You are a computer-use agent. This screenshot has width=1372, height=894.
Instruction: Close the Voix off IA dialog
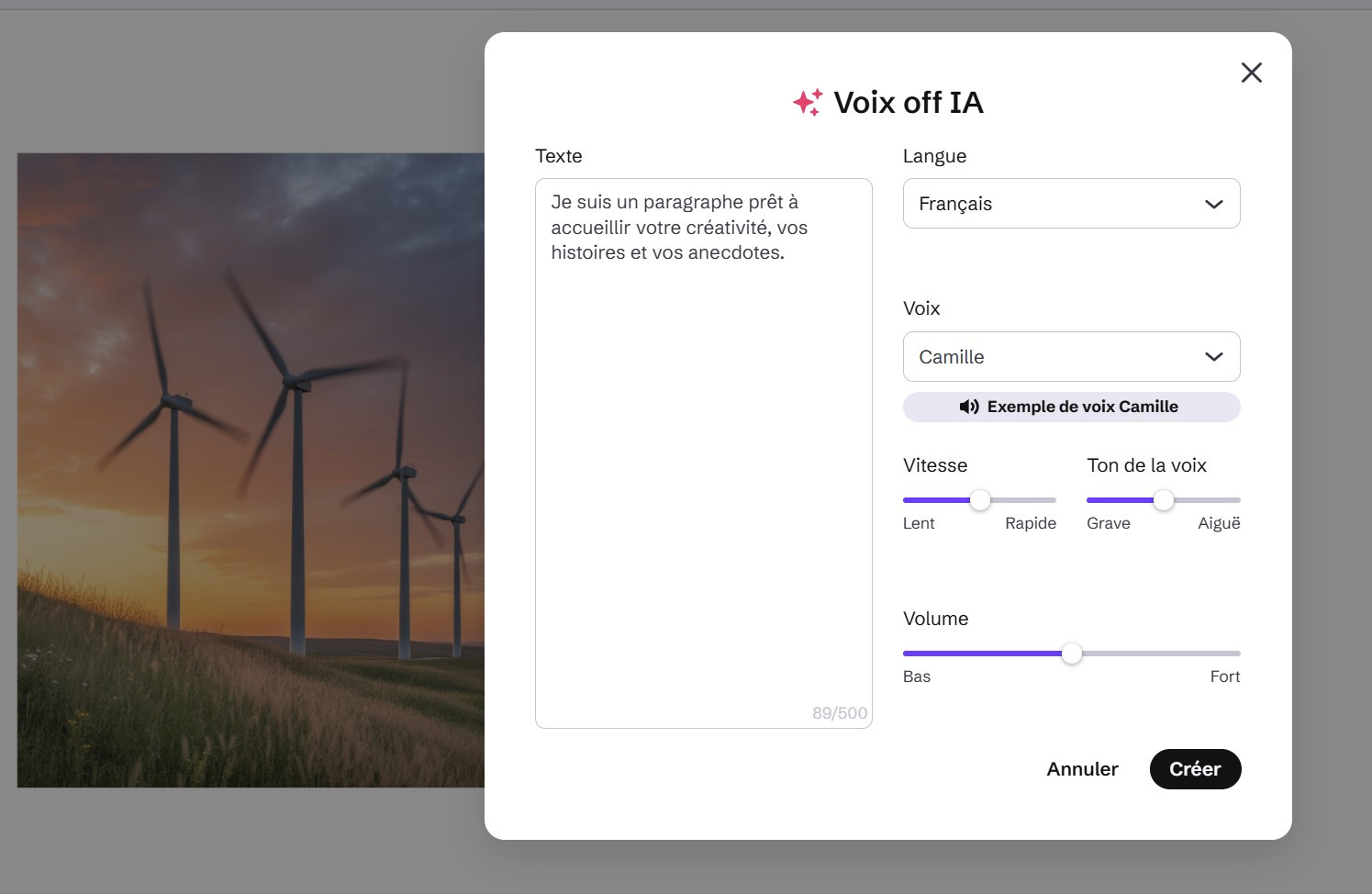[x=1251, y=73]
